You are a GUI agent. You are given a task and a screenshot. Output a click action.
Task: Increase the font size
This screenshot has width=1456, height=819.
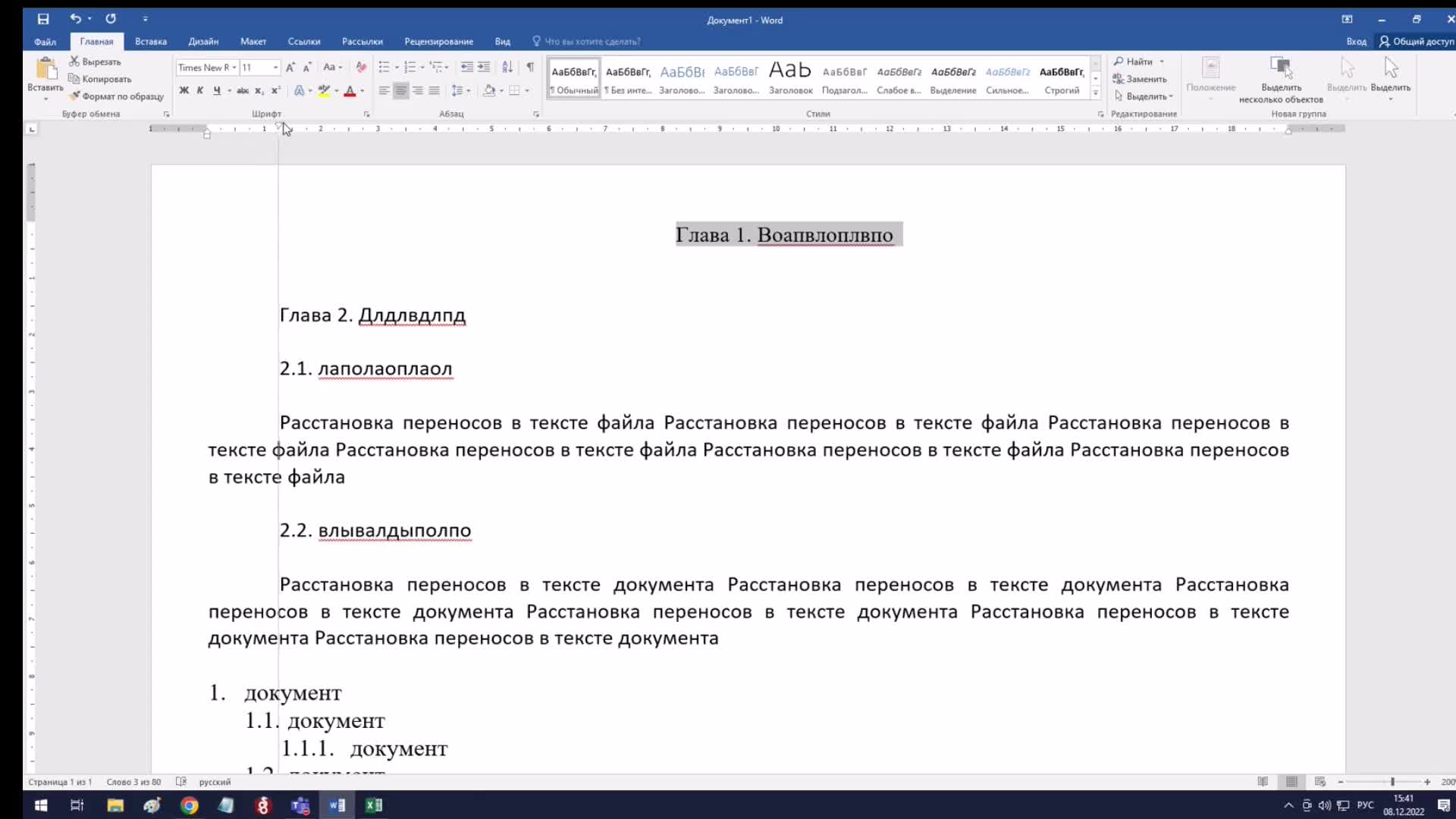click(290, 67)
